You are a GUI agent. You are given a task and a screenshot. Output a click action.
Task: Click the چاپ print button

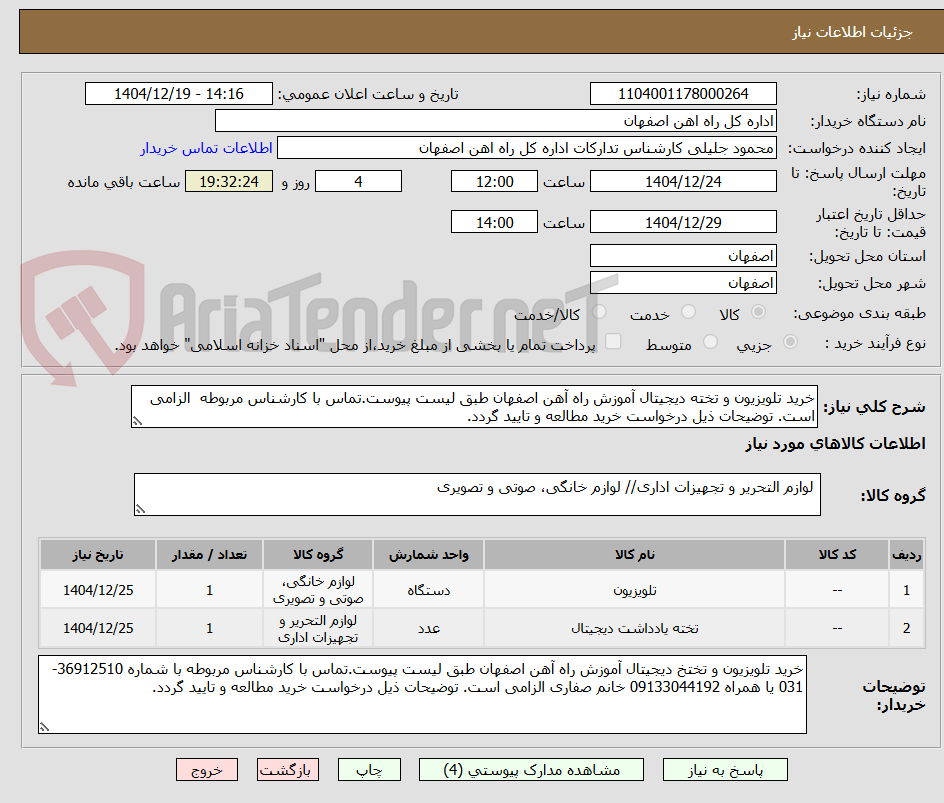click(369, 770)
